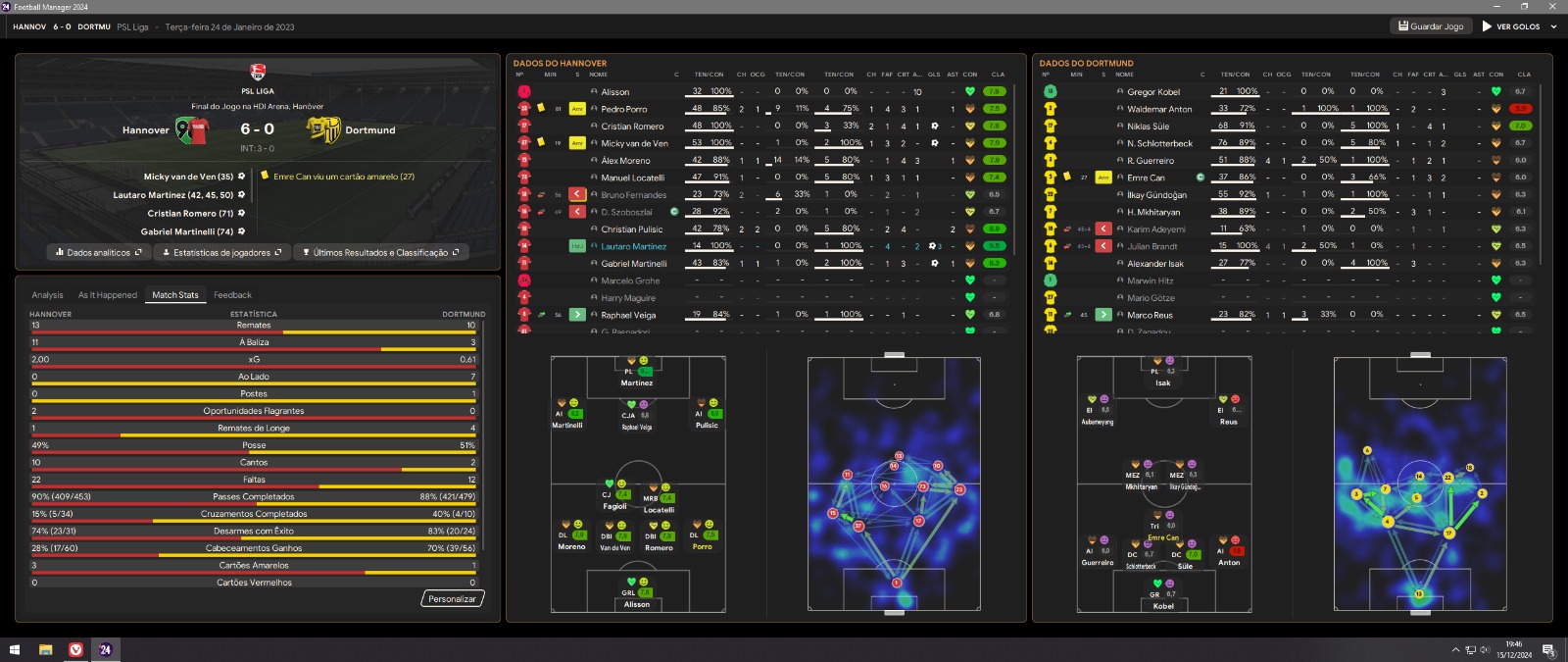The image size is (1568, 662).
Task: Click node 13 on Dortmund pass map
Action: pos(1418,594)
